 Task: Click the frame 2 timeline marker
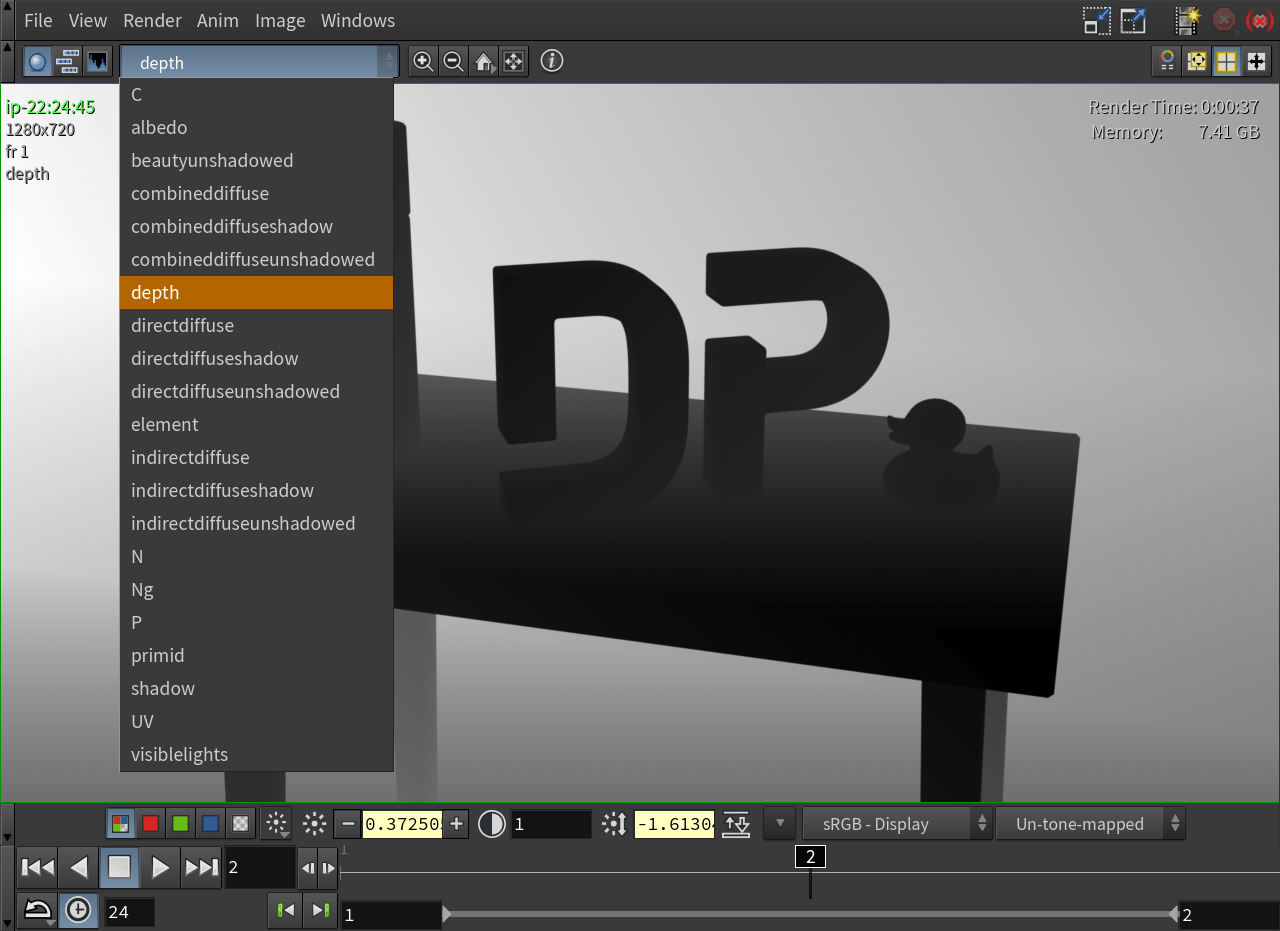[810, 857]
